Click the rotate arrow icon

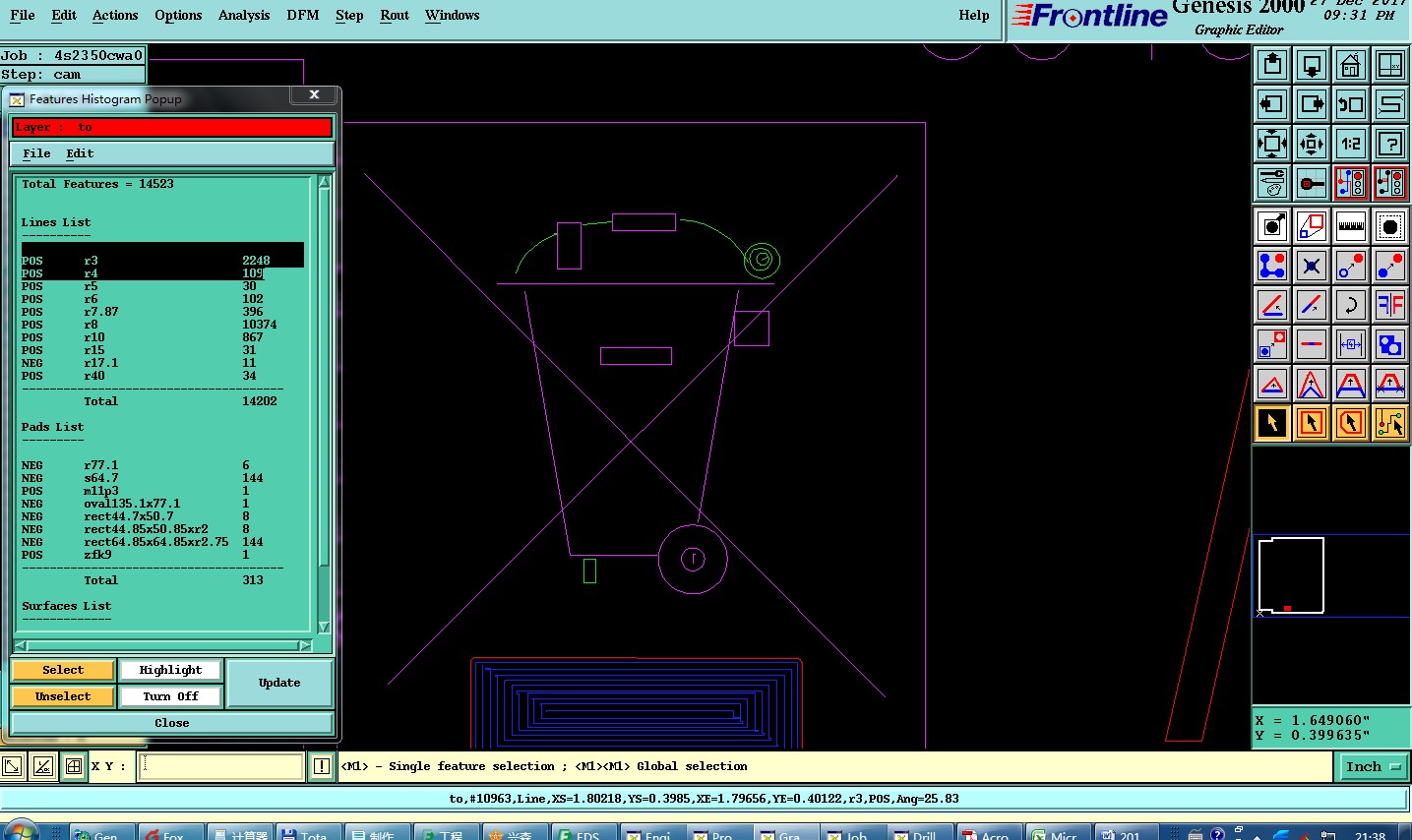(1351, 305)
